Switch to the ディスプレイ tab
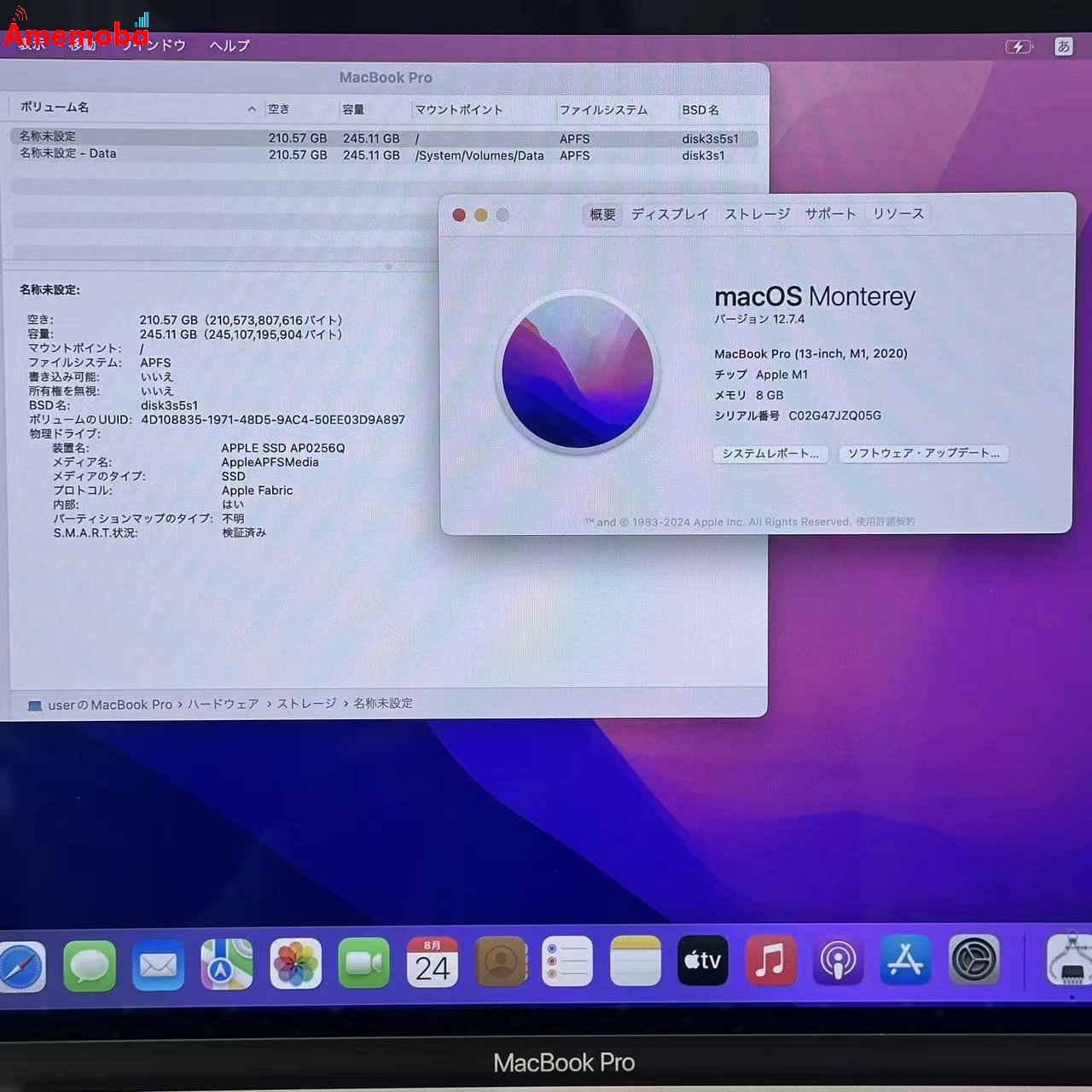The height and width of the screenshot is (1092, 1092). coord(669,214)
